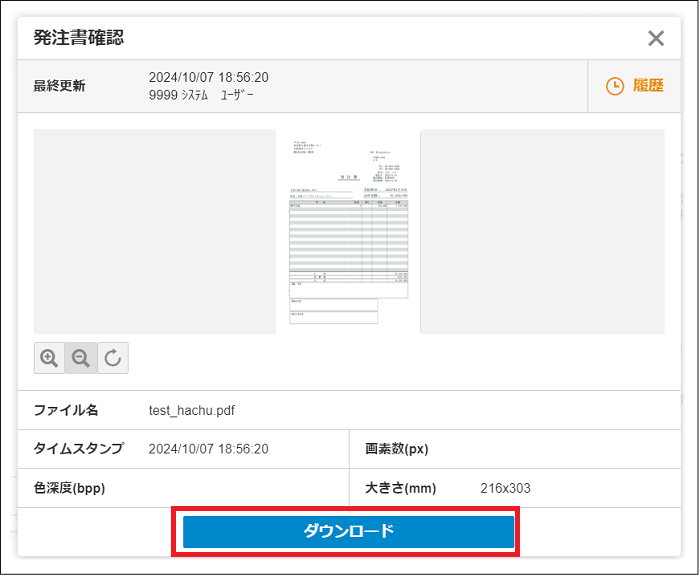Click the 216x303 size value
This screenshot has width=700, height=577.
[x=505, y=488]
